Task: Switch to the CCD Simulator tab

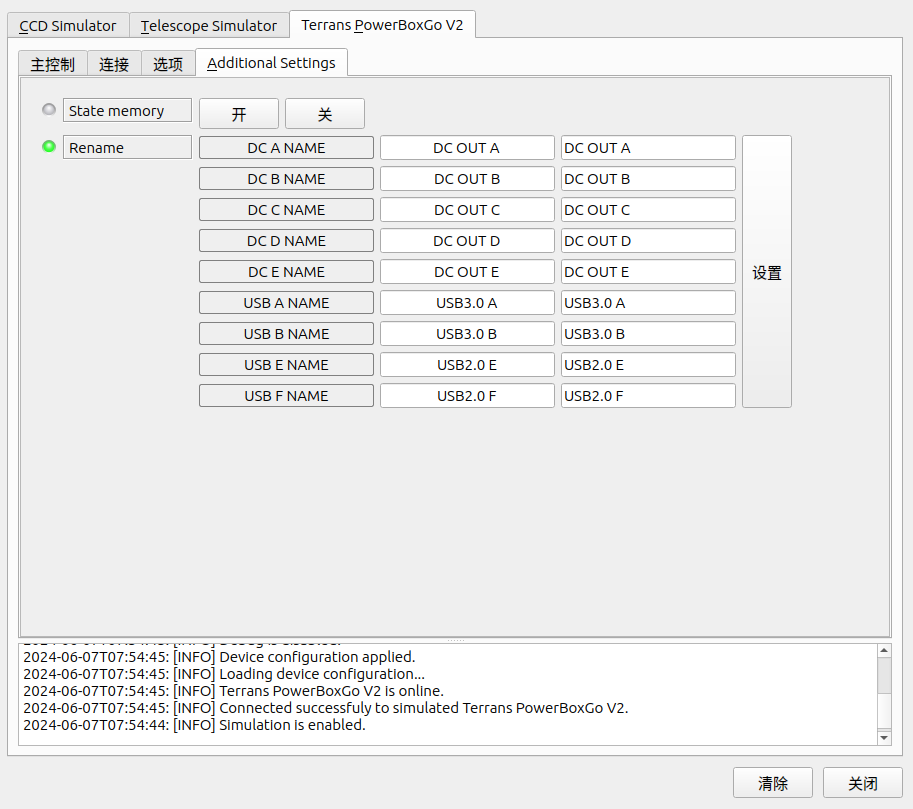Action: [68, 26]
